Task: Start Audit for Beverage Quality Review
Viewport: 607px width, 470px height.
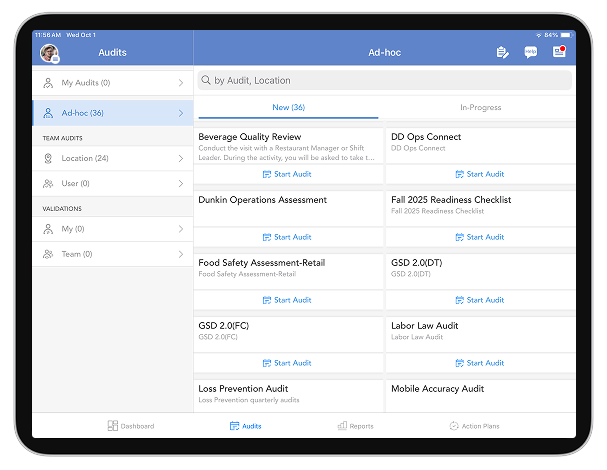Action: [x=287, y=174]
